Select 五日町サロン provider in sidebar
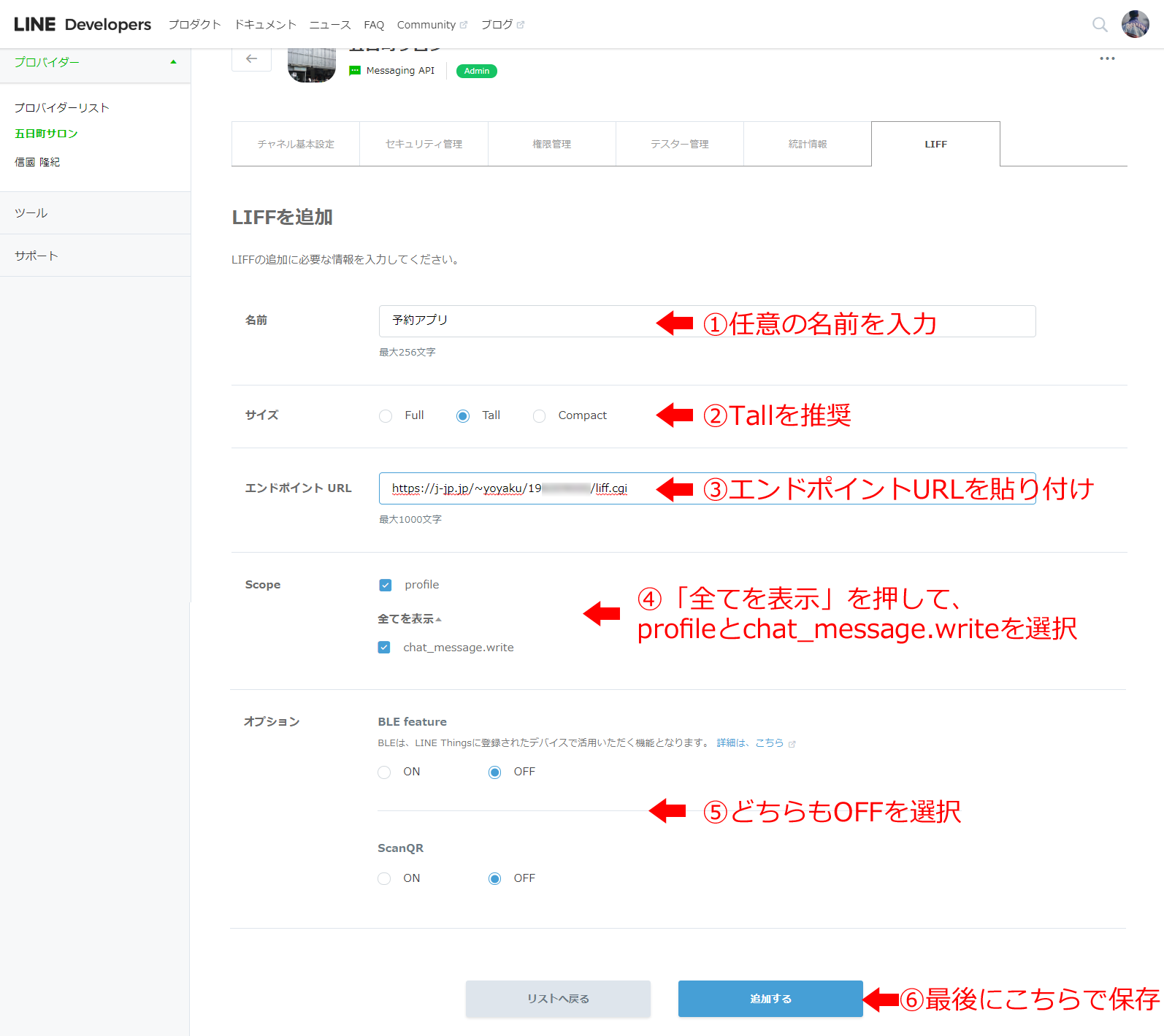 (46, 134)
